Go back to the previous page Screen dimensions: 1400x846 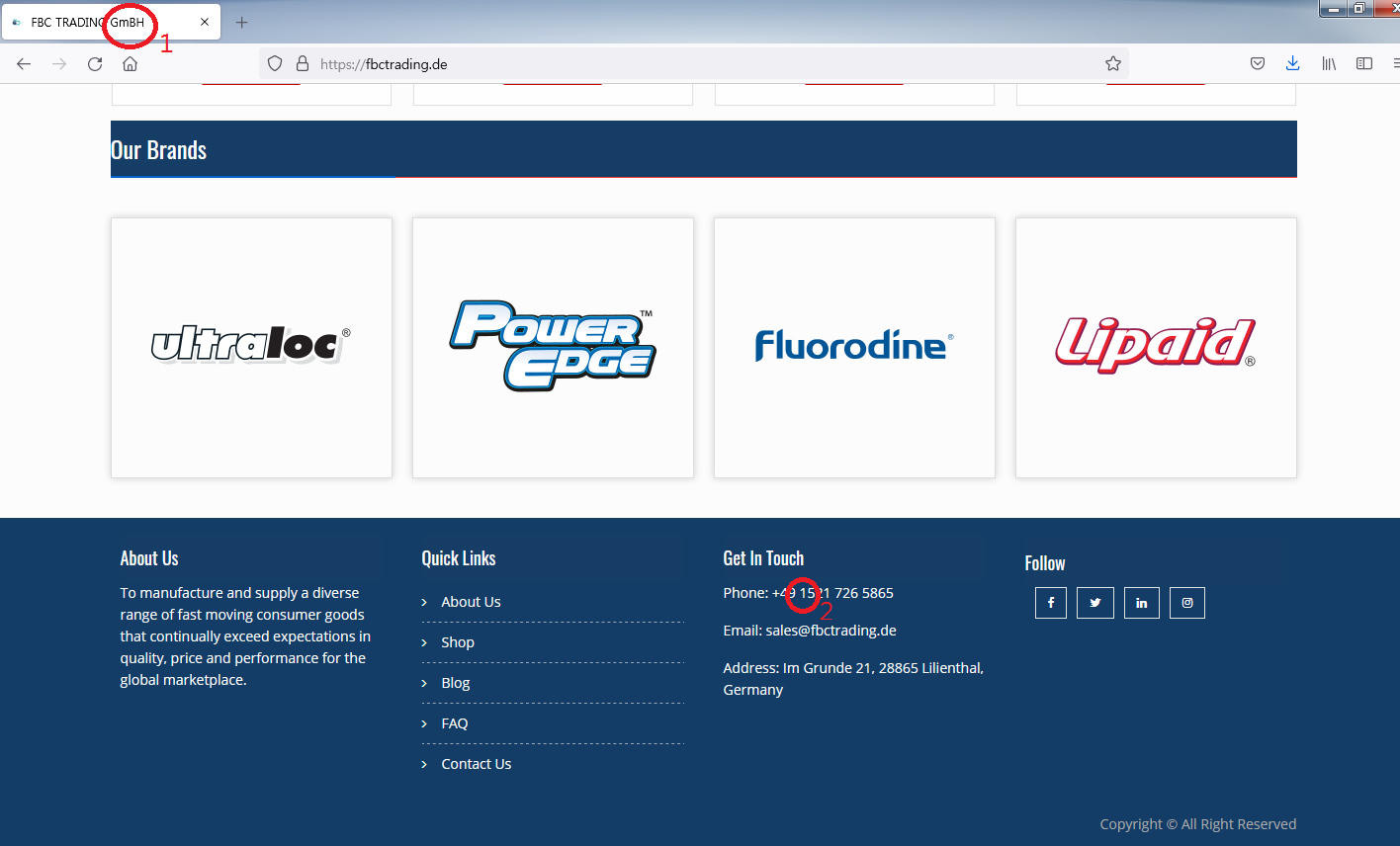point(24,64)
